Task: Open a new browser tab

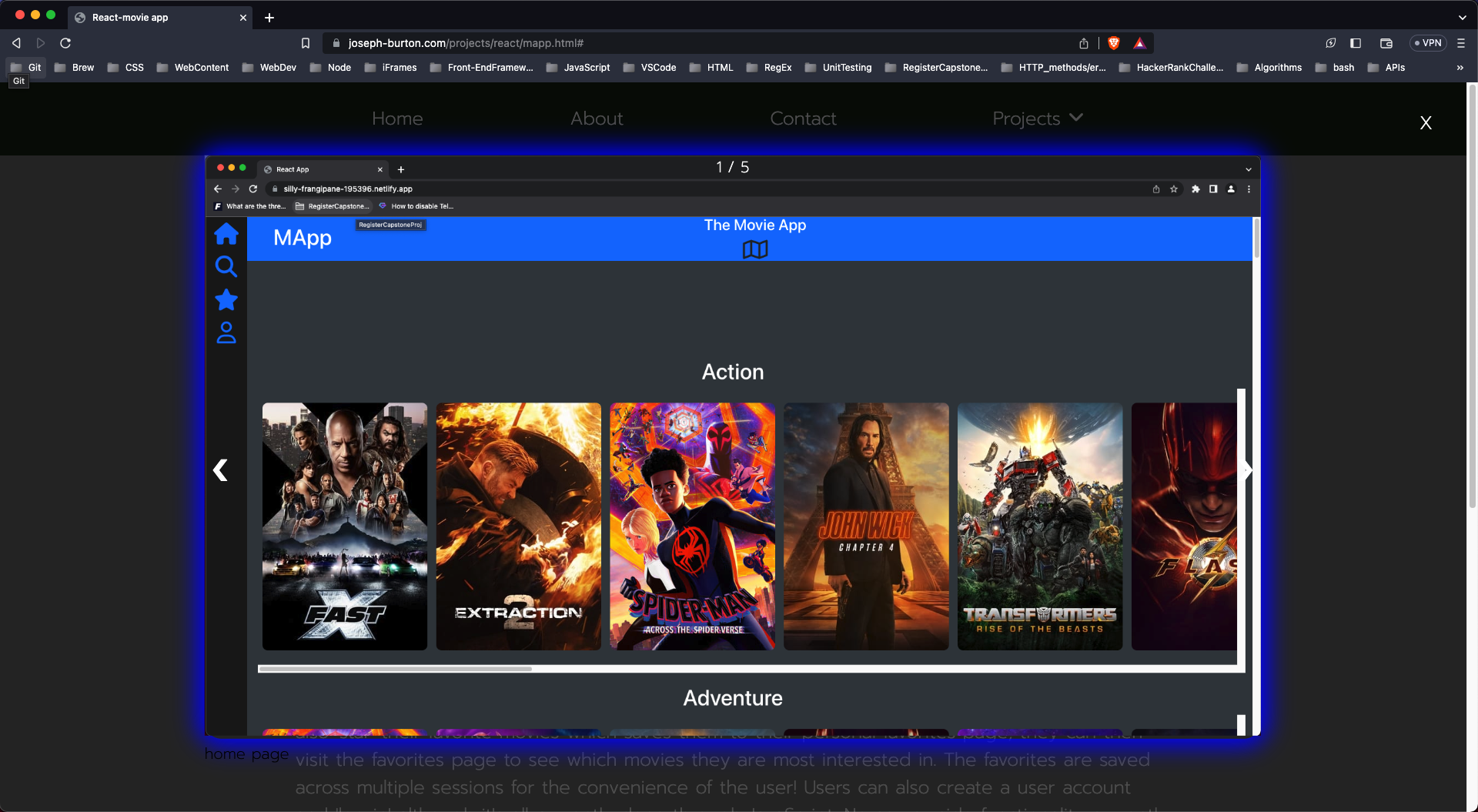Action: click(x=269, y=17)
